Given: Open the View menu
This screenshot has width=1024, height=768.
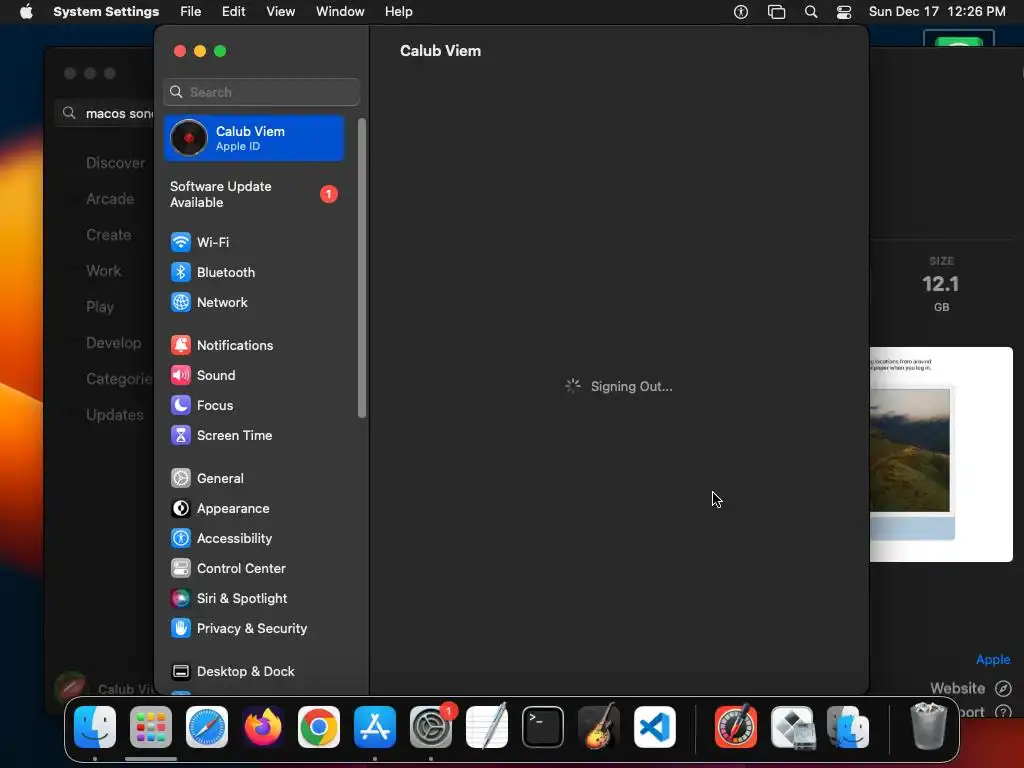Looking at the screenshot, I should coord(280,12).
